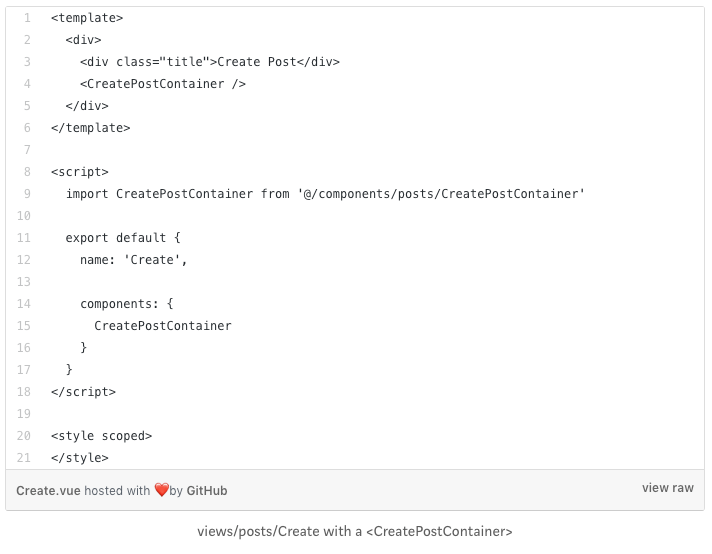Click line number 9 in gutter

[26, 194]
